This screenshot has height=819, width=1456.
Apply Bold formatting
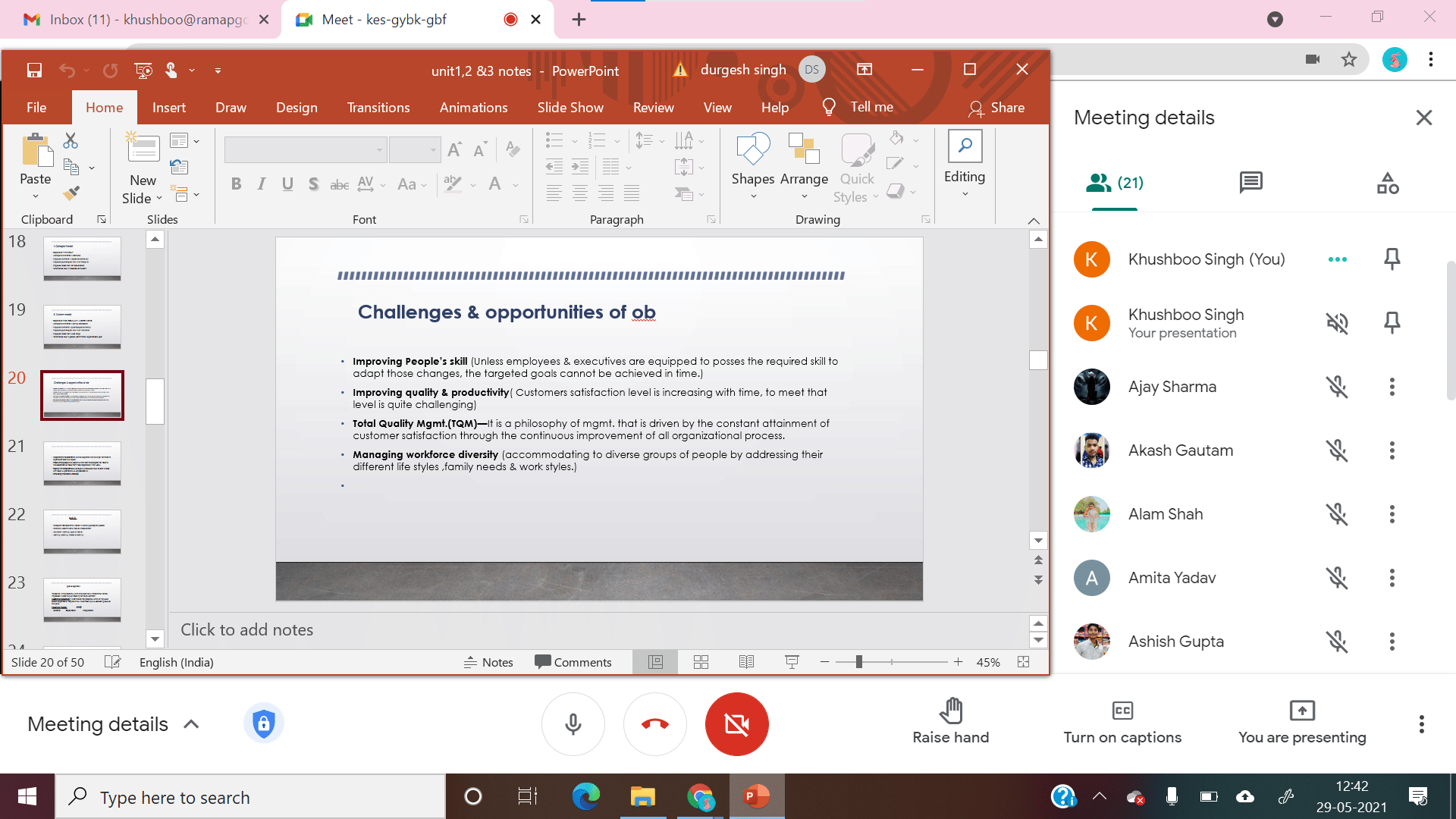pos(236,184)
